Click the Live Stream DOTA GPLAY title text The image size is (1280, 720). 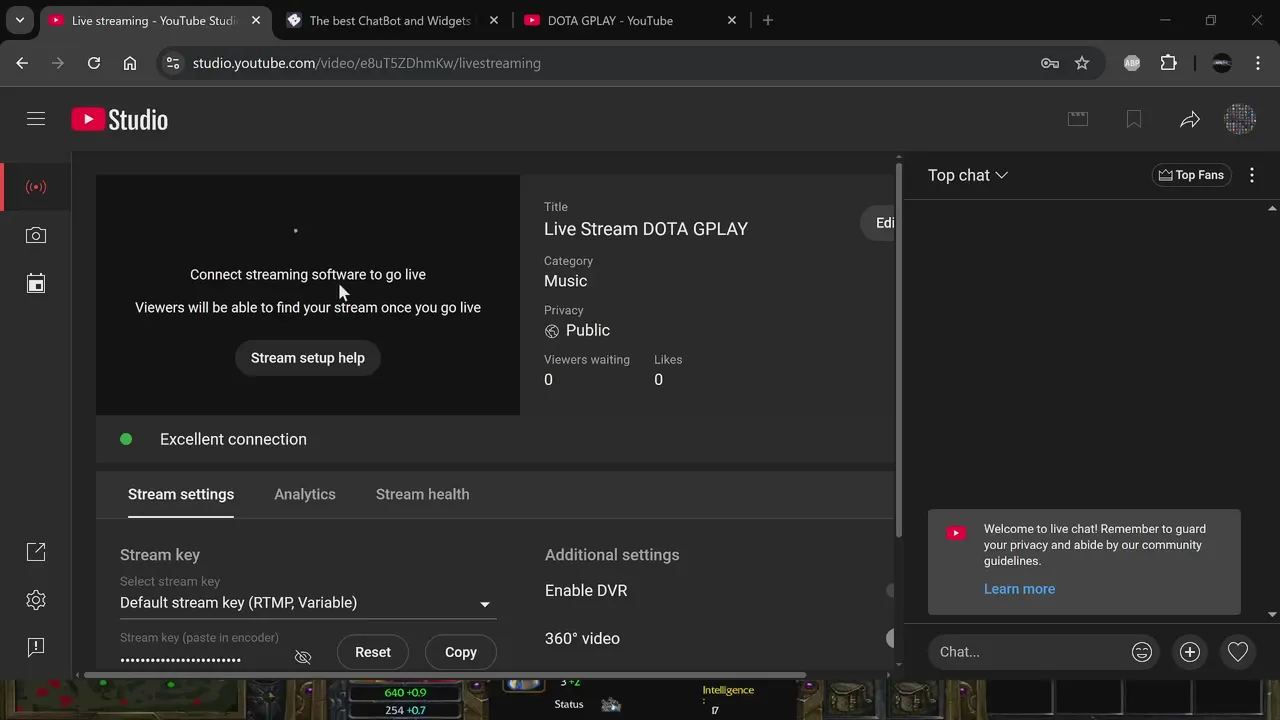tap(646, 229)
